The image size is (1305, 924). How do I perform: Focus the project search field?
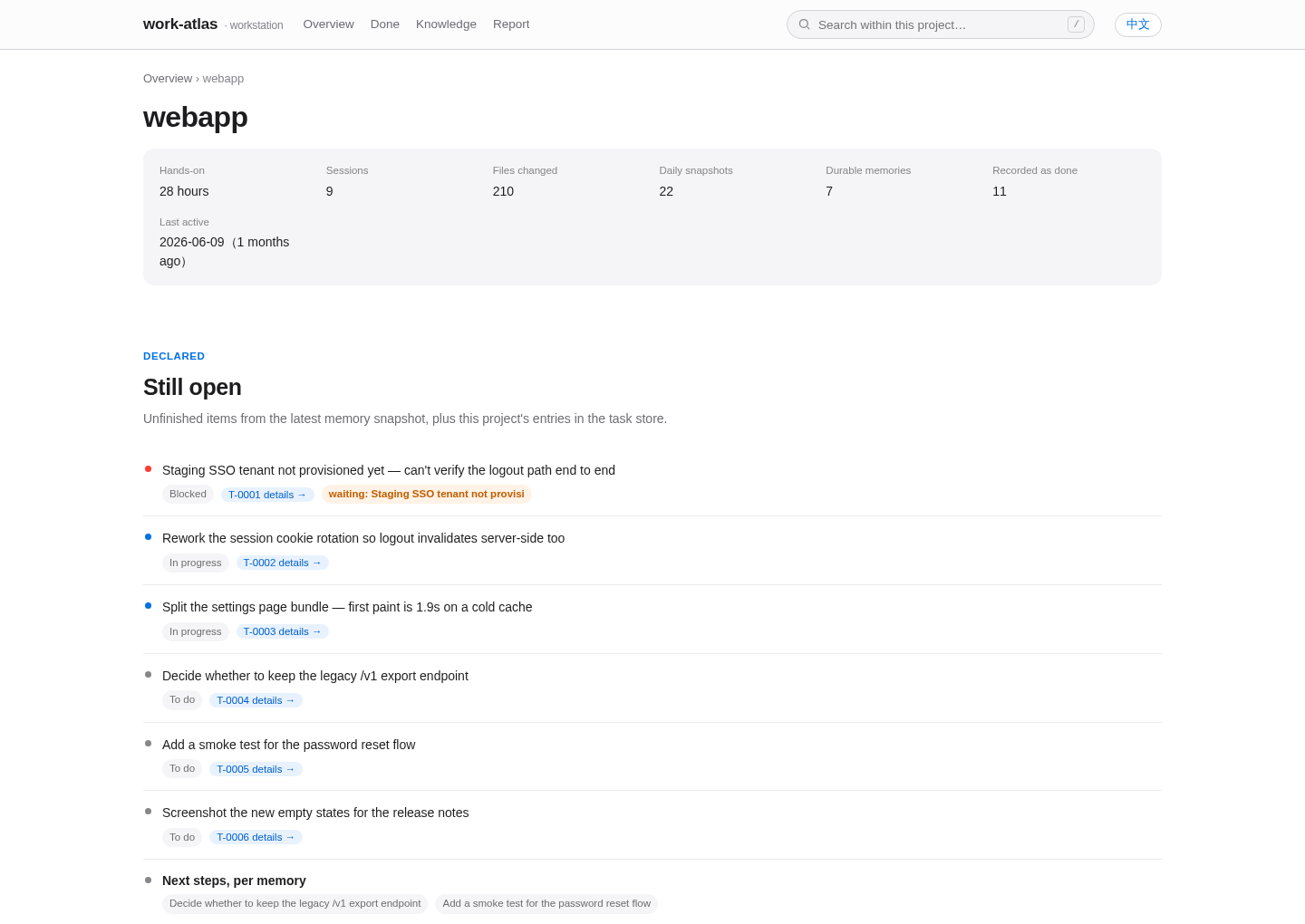pos(940,24)
